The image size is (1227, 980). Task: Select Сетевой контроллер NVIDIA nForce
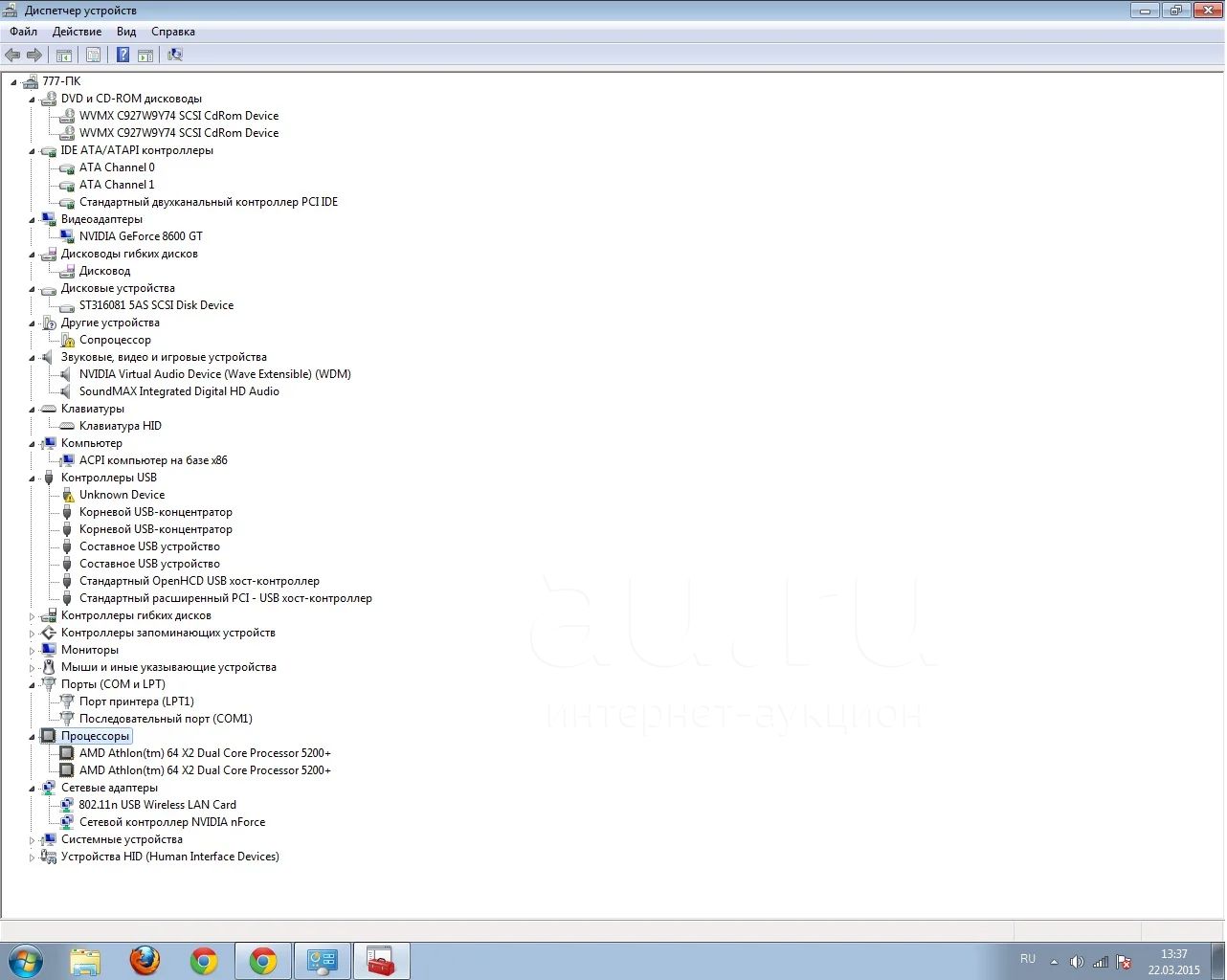pos(172,822)
